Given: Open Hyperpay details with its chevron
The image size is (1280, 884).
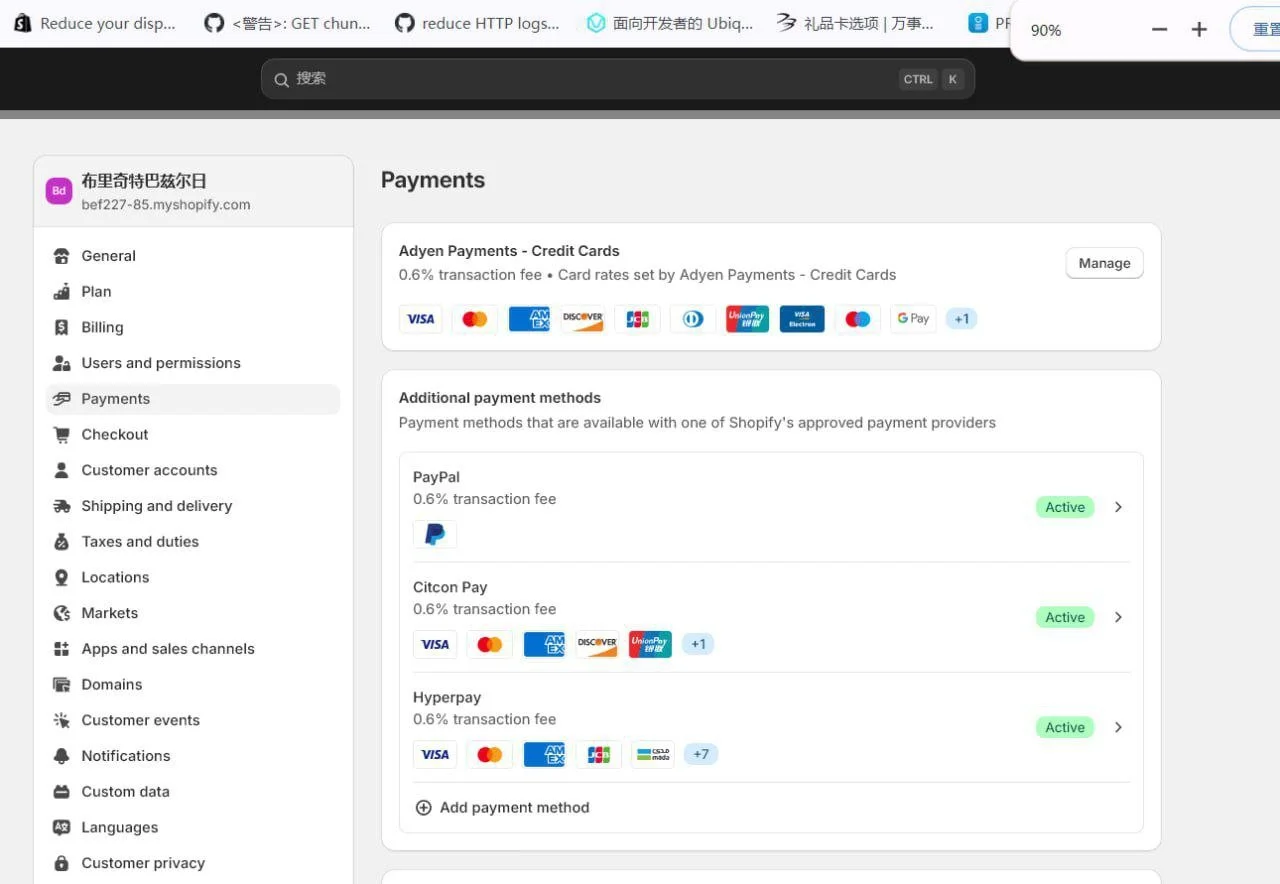Looking at the screenshot, I should pyautogui.click(x=1118, y=727).
